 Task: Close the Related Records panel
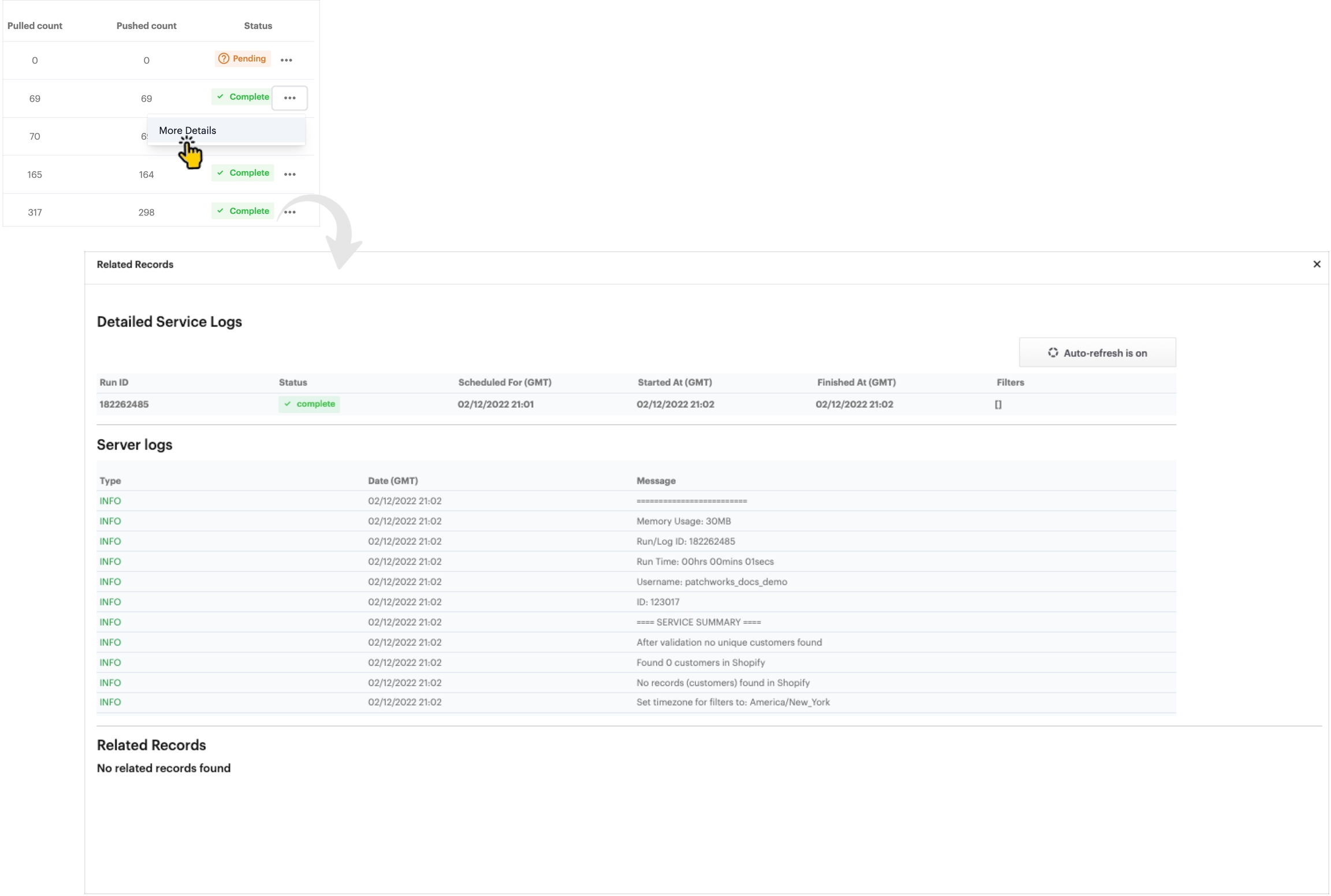click(x=1317, y=264)
